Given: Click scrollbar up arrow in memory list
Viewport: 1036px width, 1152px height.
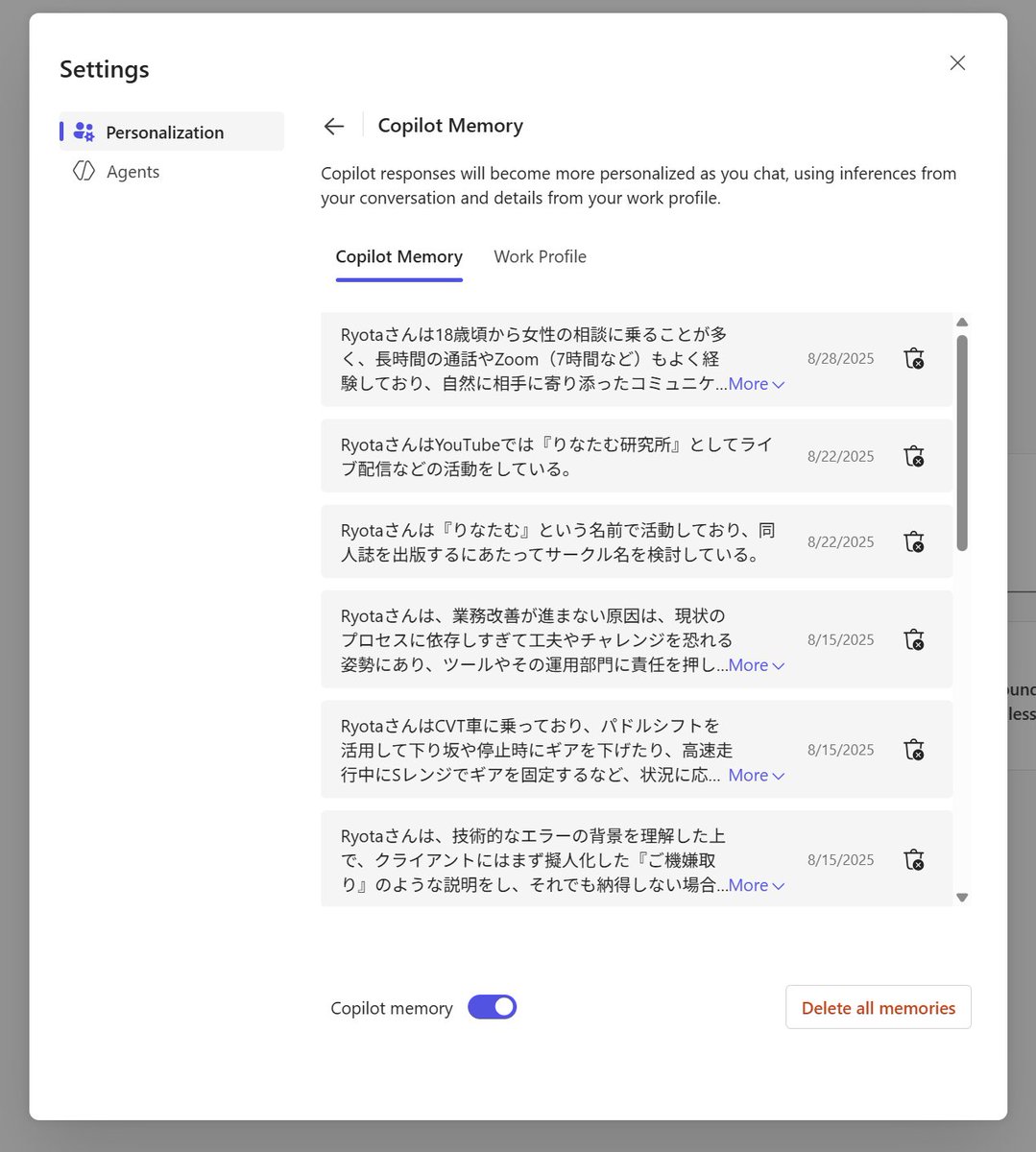Looking at the screenshot, I should [x=962, y=323].
